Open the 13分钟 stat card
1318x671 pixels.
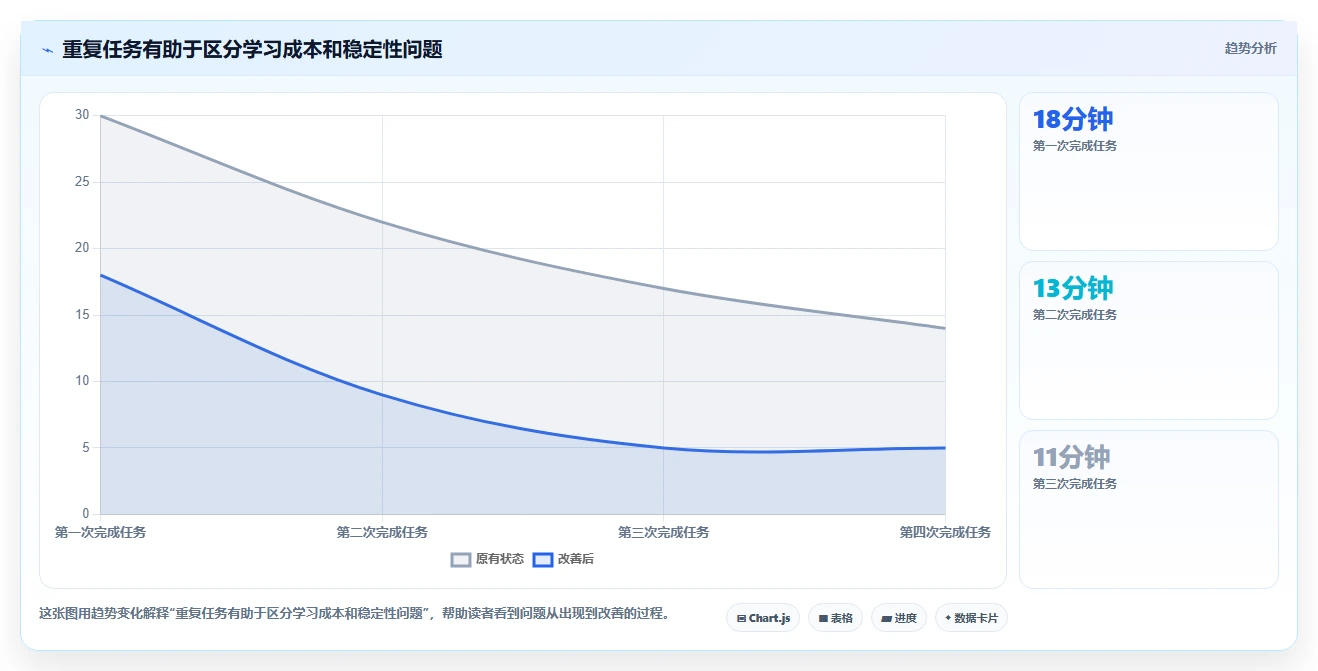[x=1148, y=340]
